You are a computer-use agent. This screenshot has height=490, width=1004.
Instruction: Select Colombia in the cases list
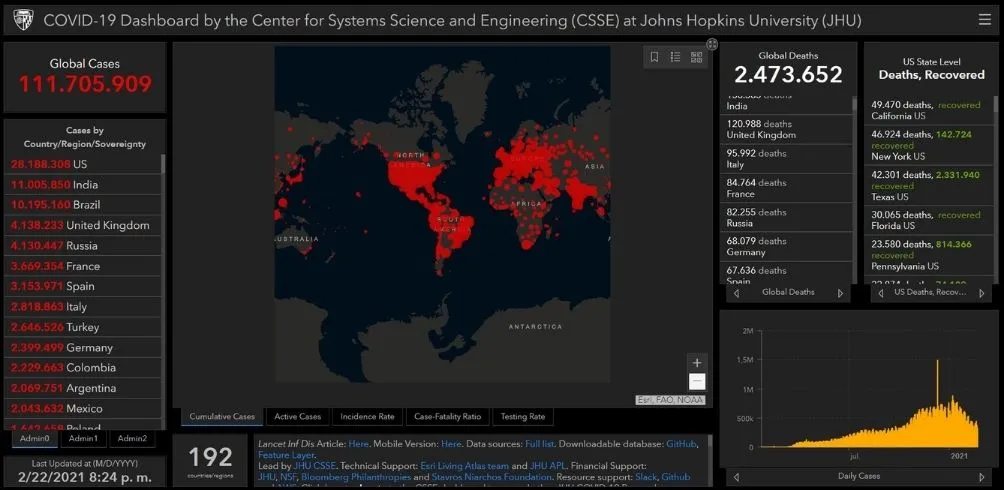83,368
